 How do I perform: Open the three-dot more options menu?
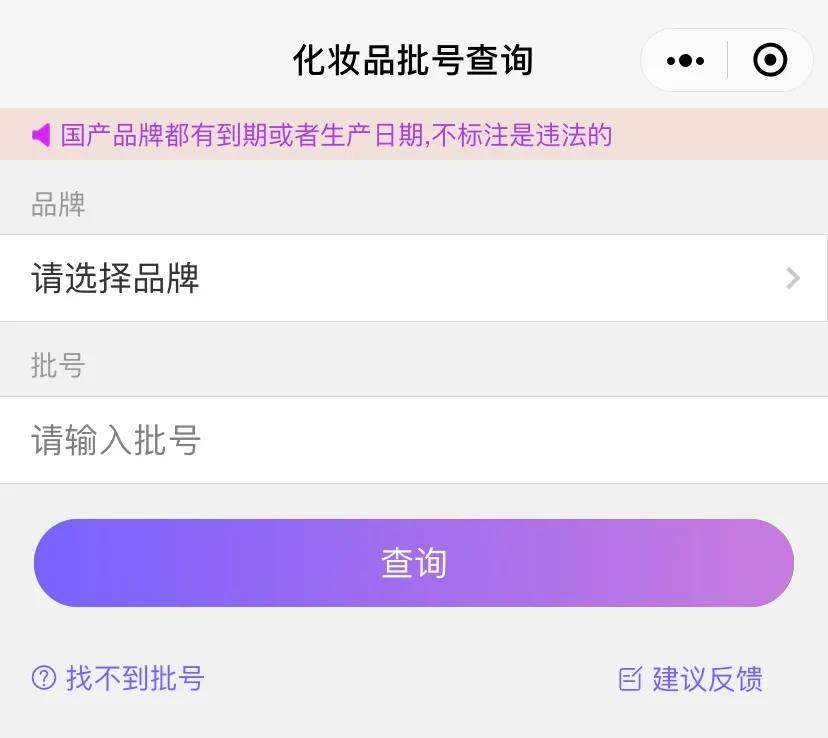pos(685,61)
